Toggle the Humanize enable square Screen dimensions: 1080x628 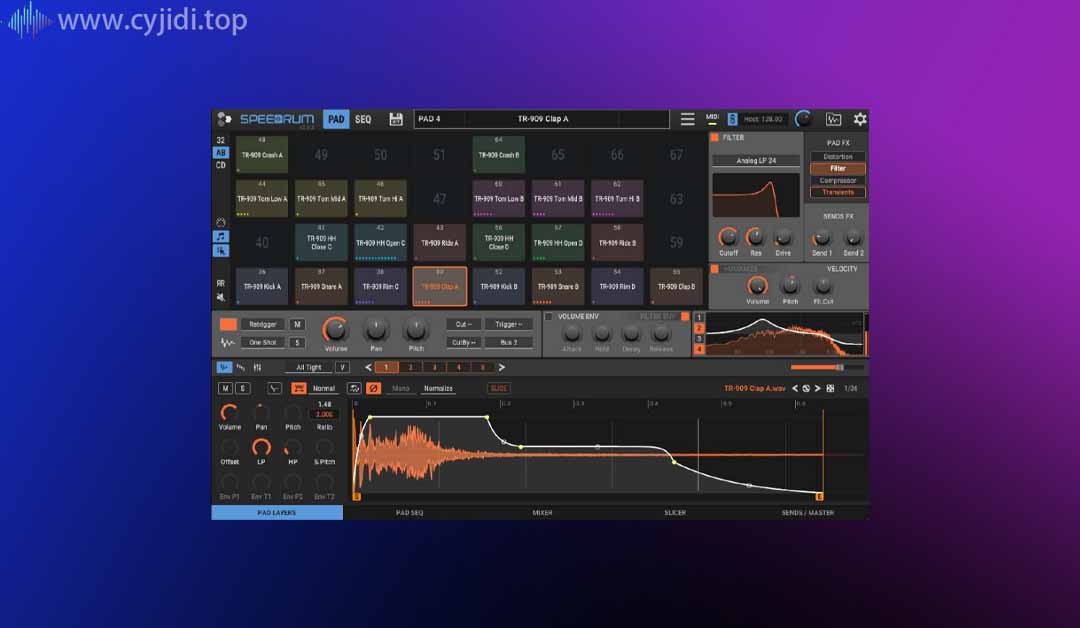715,269
